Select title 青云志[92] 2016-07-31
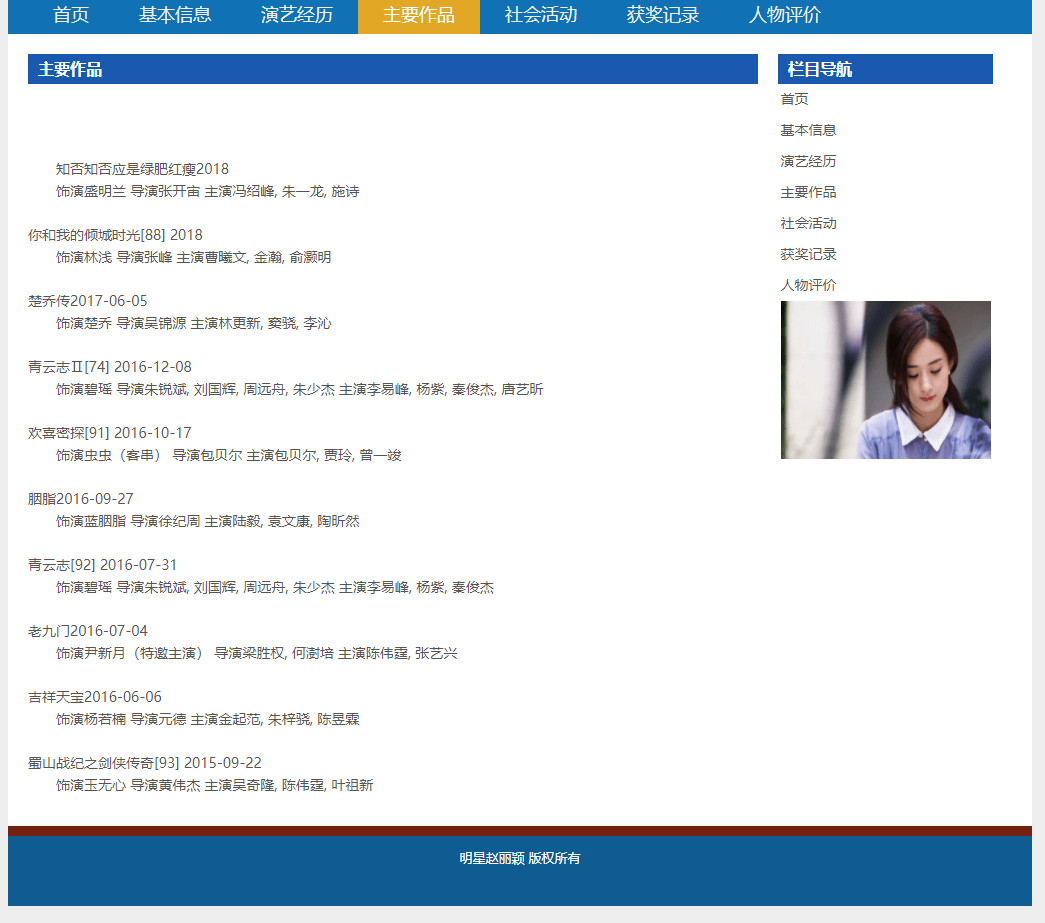Screen dimensions: 1045x923 [x=103, y=565]
